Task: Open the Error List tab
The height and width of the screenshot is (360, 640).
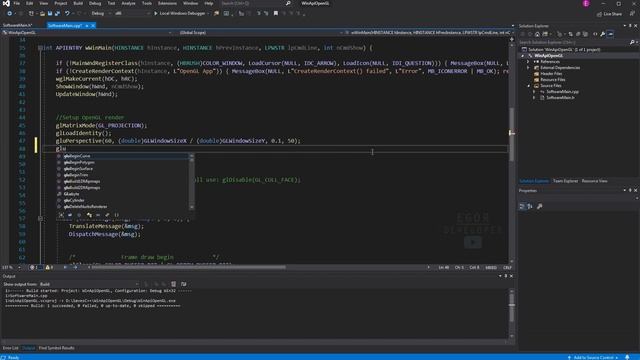Action: pyautogui.click(x=10, y=348)
